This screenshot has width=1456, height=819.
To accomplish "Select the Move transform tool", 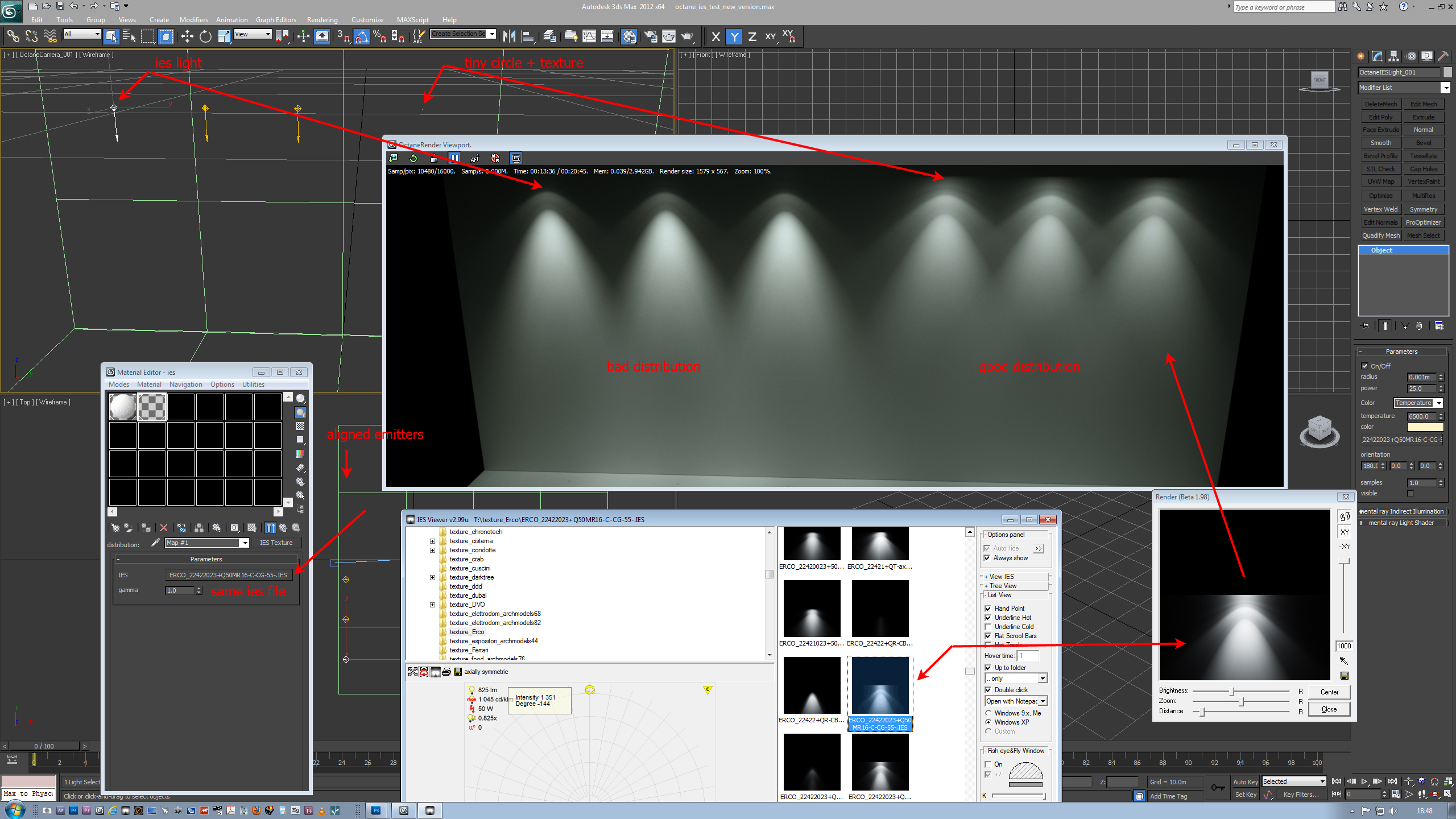I will pyautogui.click(x=187, y=36).
